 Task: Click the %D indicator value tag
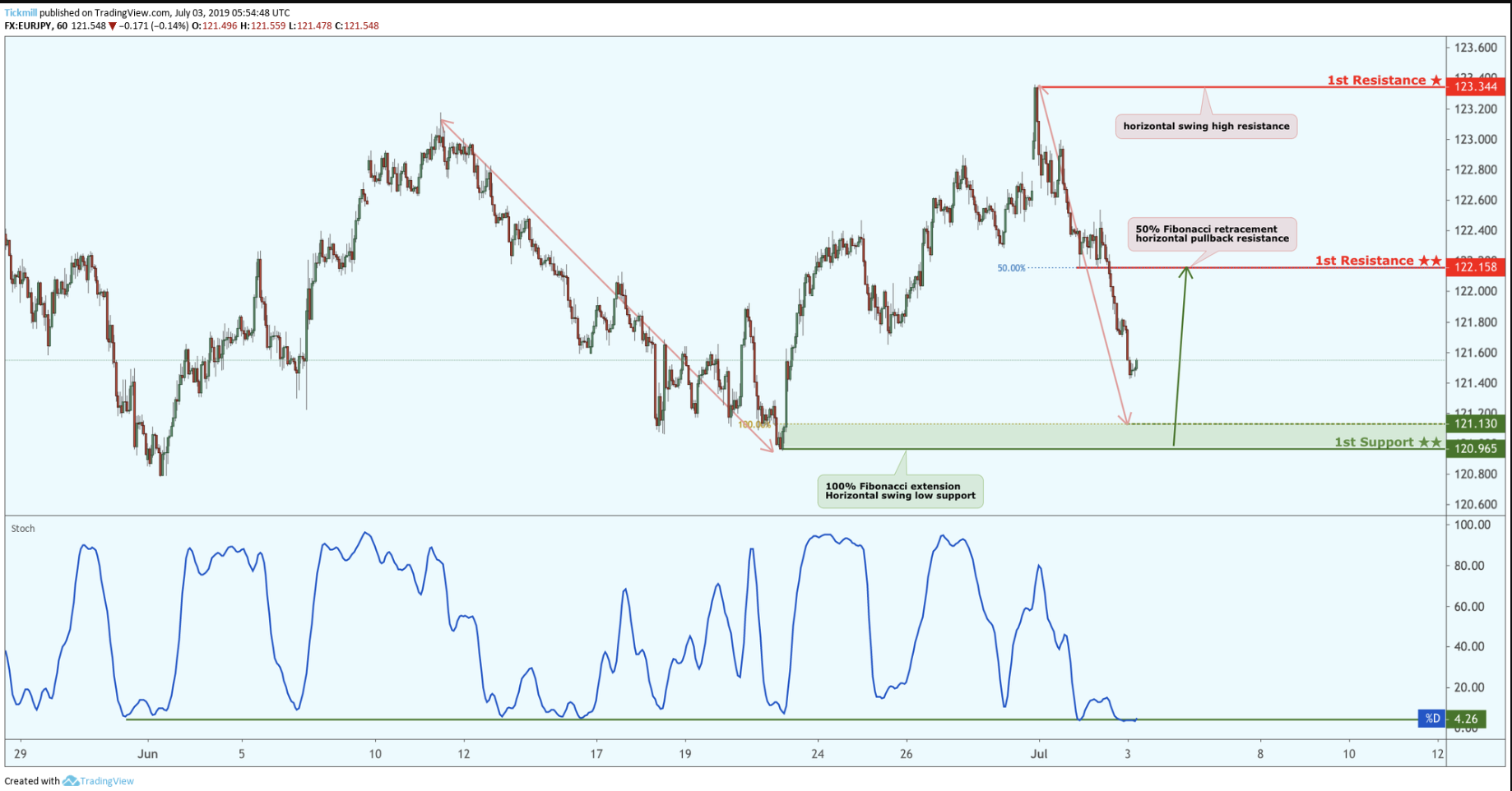(x=1432, y=719)
